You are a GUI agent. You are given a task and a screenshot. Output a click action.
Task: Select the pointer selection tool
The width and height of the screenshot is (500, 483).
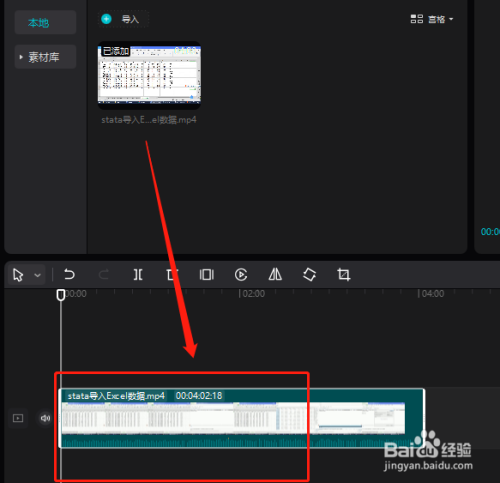pyautogui.click(x=18, y=275)
